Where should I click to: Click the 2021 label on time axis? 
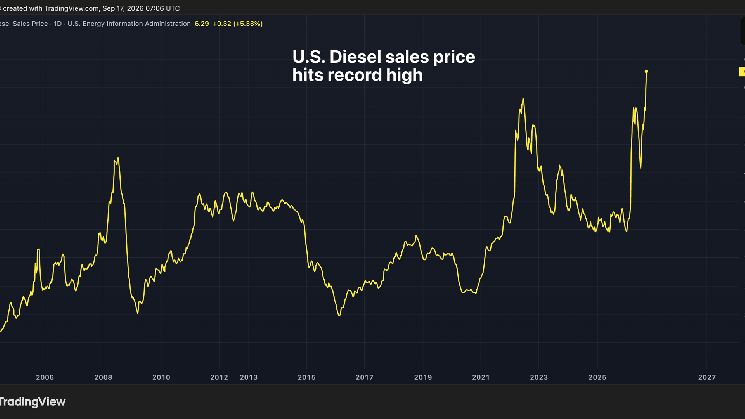480,377
